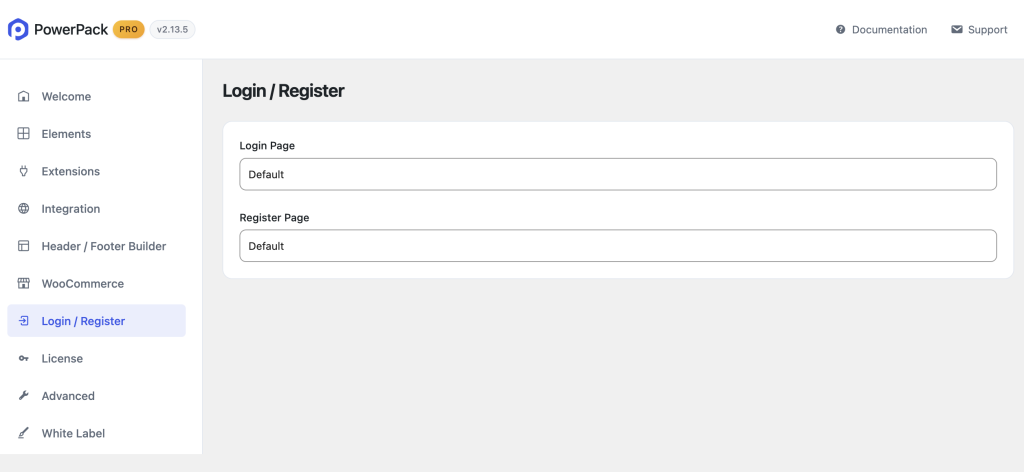
Task: Open the Support link
Action: (x=987, y=29)
